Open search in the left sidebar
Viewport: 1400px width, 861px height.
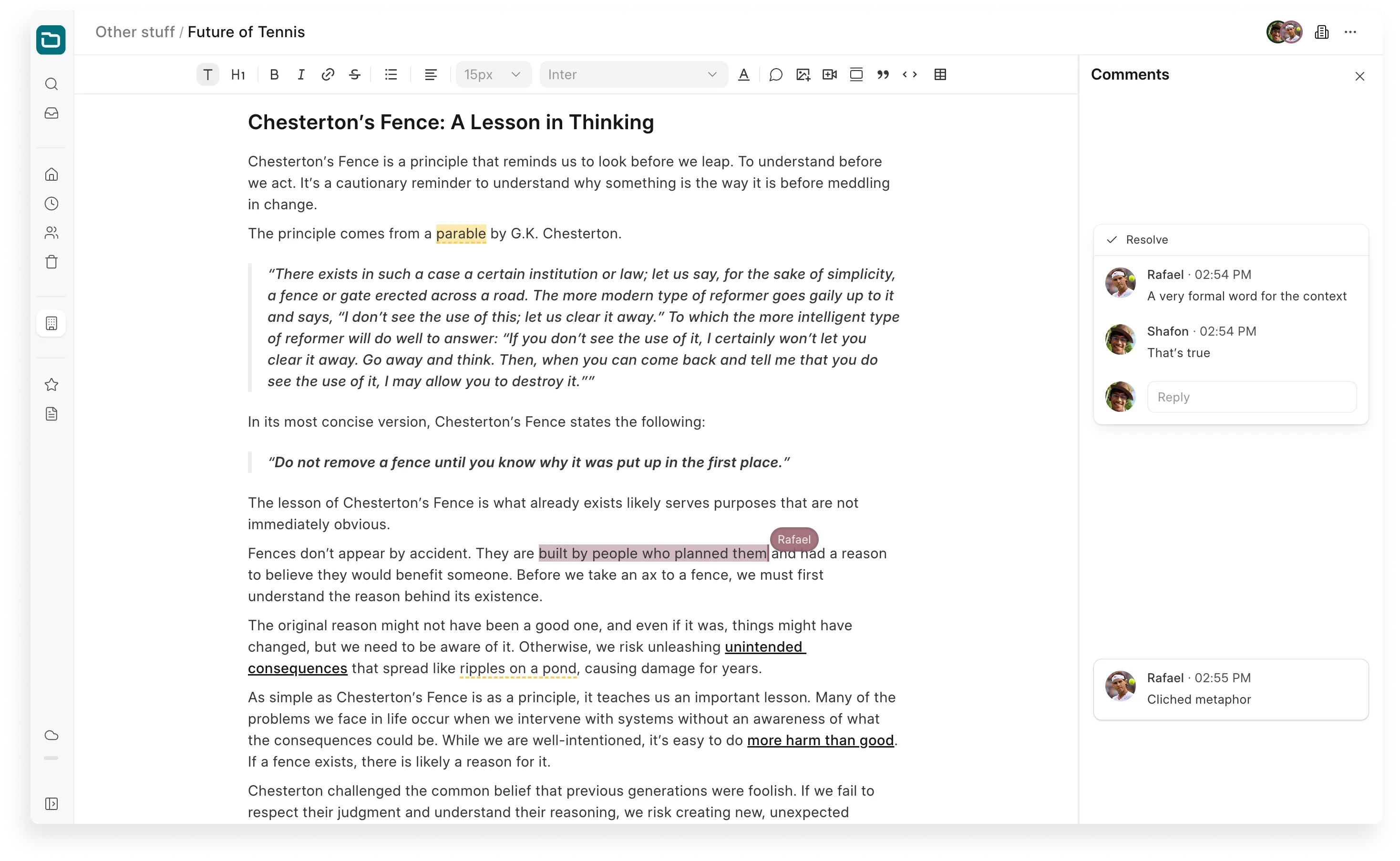(51, 84)
